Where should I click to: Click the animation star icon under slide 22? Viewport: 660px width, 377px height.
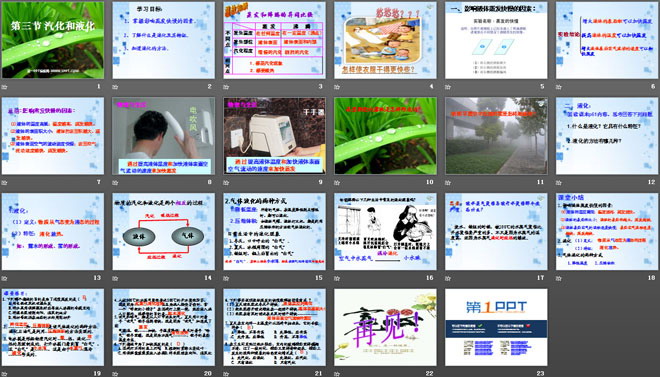click(337, 374)
